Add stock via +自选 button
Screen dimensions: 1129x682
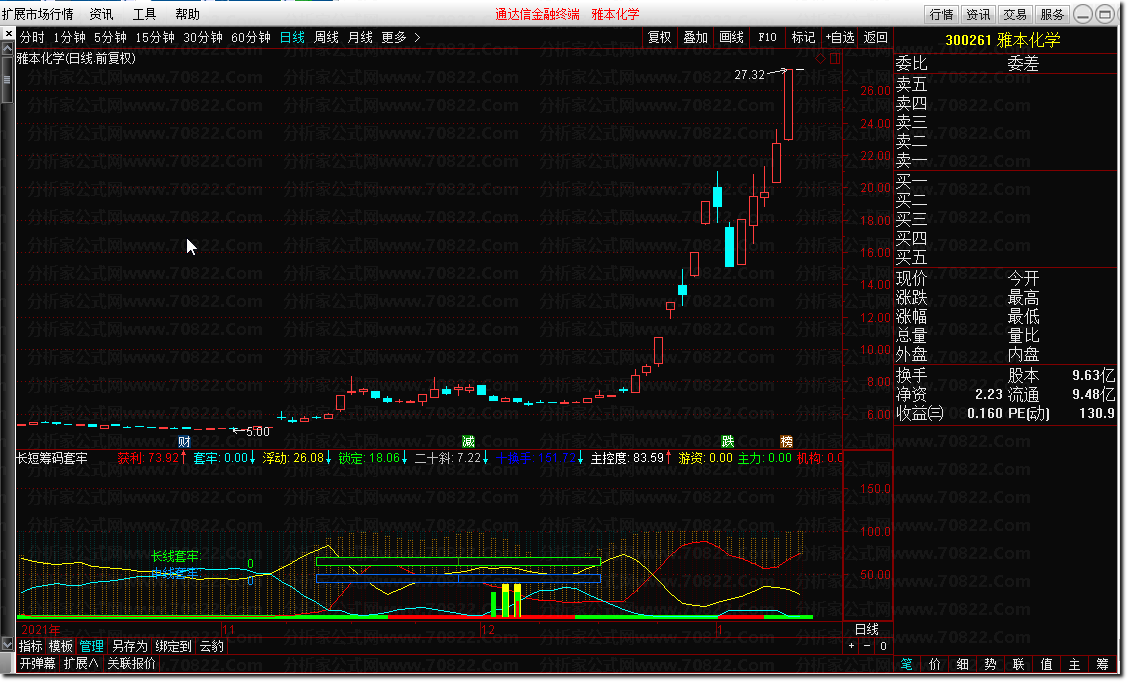(840, 37)
